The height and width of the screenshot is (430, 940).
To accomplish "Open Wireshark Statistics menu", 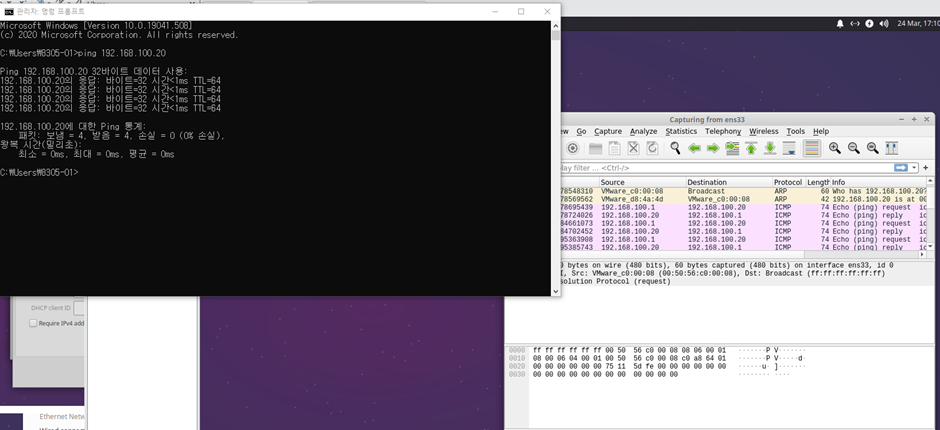I will click(x=681, y=131).
